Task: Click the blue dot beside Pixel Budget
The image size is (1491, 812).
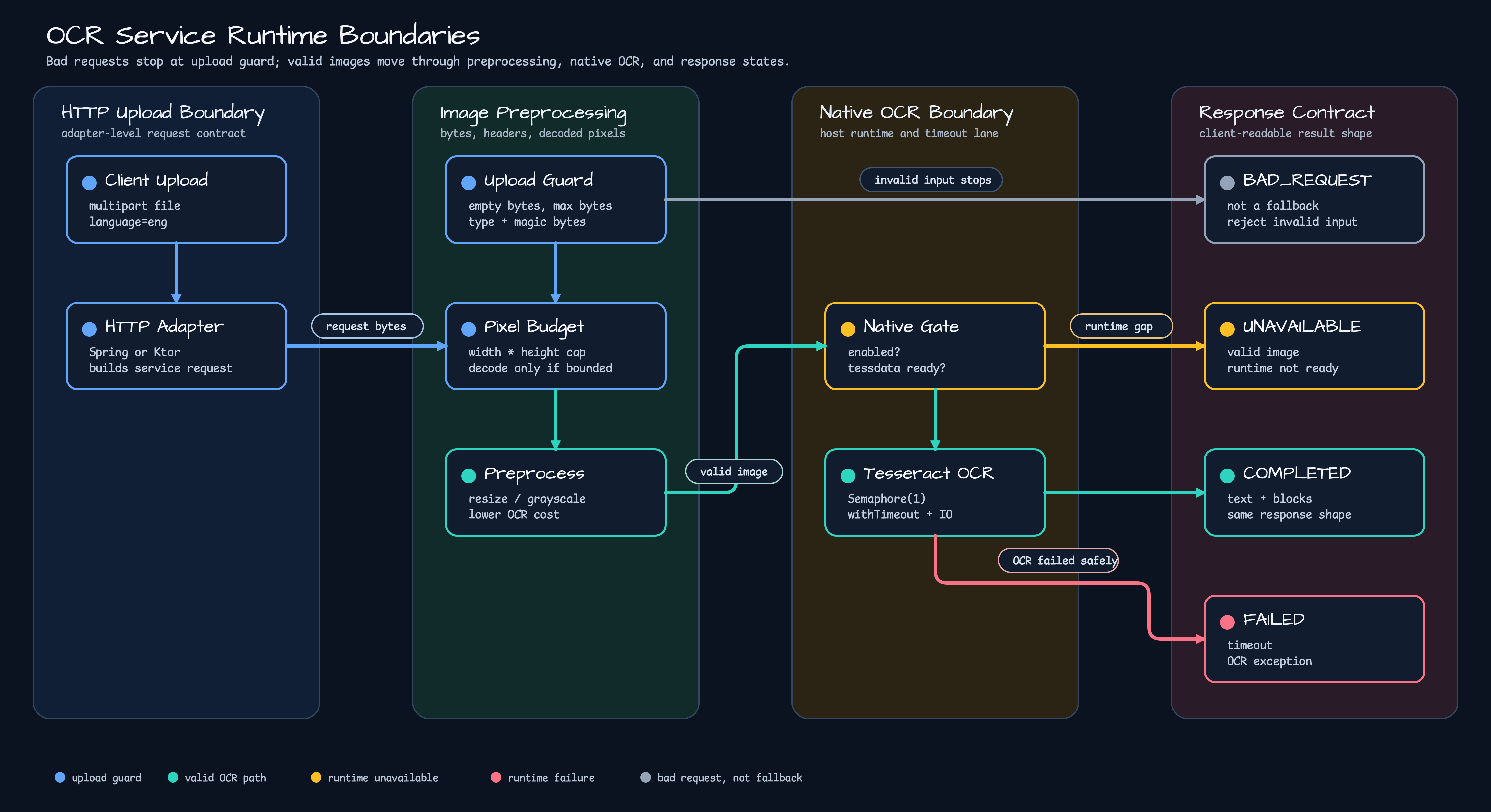Action: click(x=468, y=329)
